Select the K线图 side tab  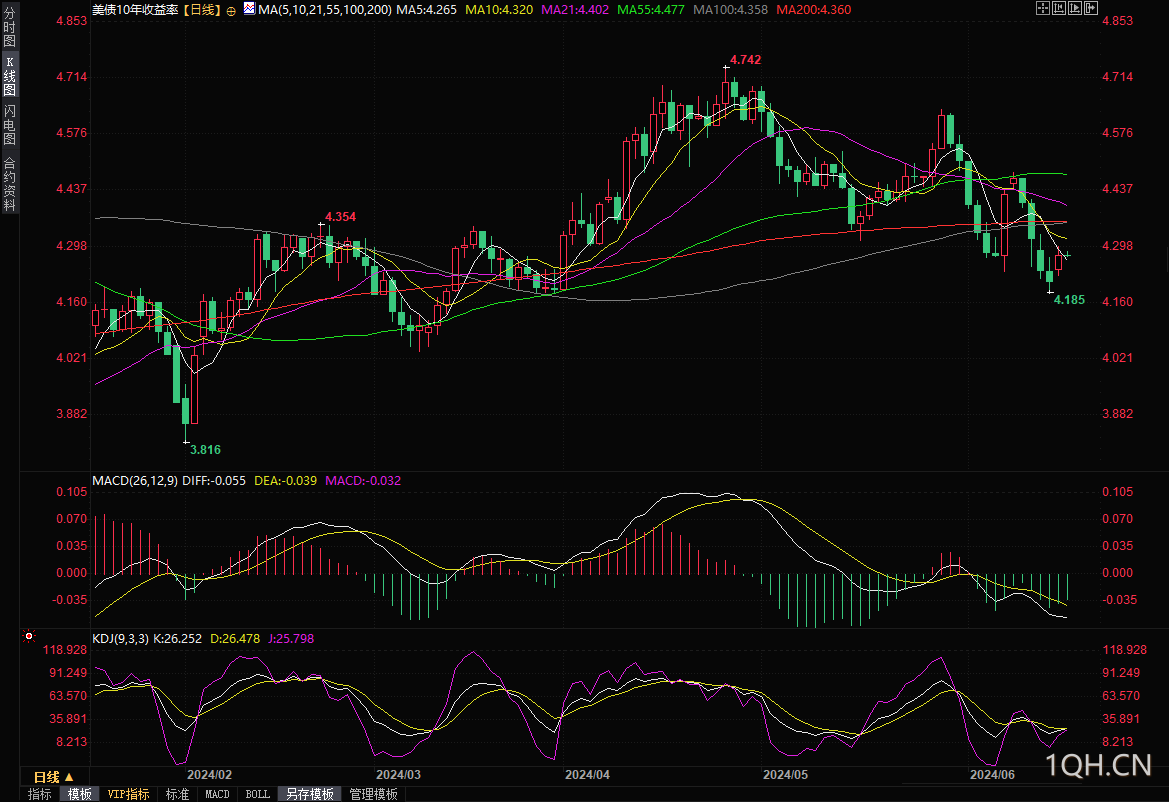pyautogui.click(x=9, y=76)
